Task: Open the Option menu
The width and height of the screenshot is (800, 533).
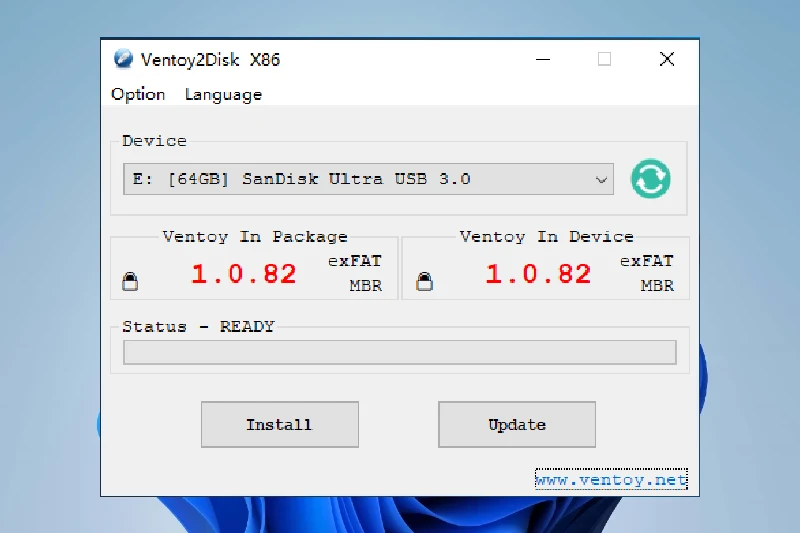Action: pyautogui.click(x=138, y=94)
